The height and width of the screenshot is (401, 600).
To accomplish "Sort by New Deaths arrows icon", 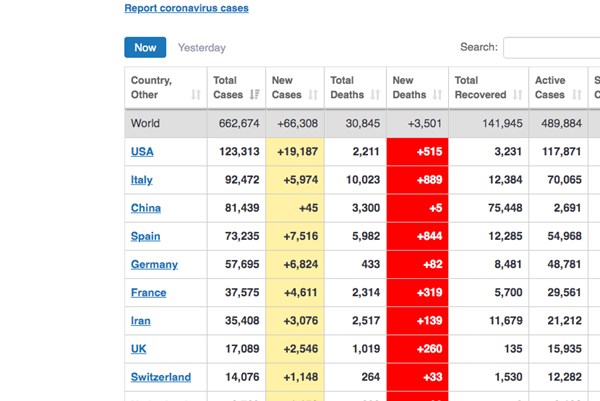I will tap(438, 95).
